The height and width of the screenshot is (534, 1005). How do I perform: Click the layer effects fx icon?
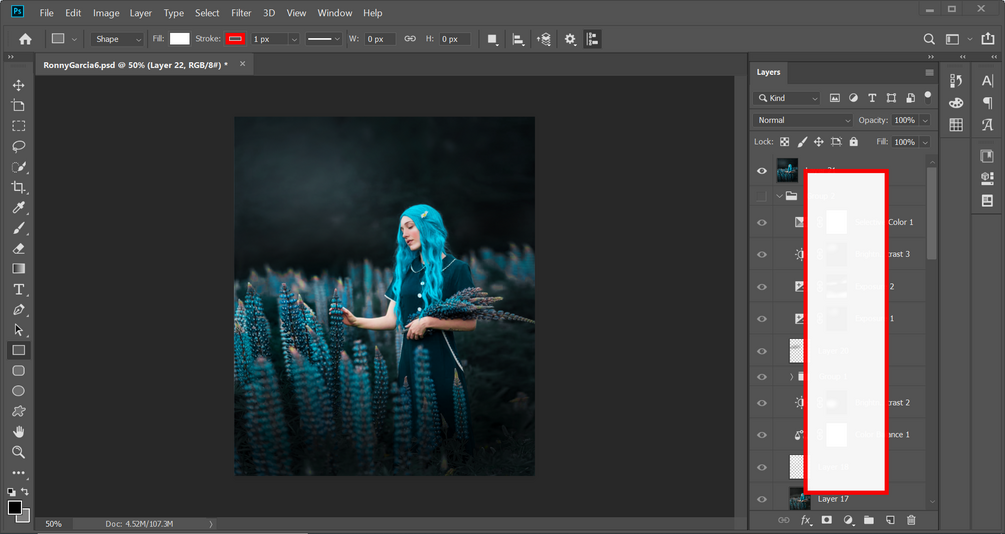[x=805, y=520]
